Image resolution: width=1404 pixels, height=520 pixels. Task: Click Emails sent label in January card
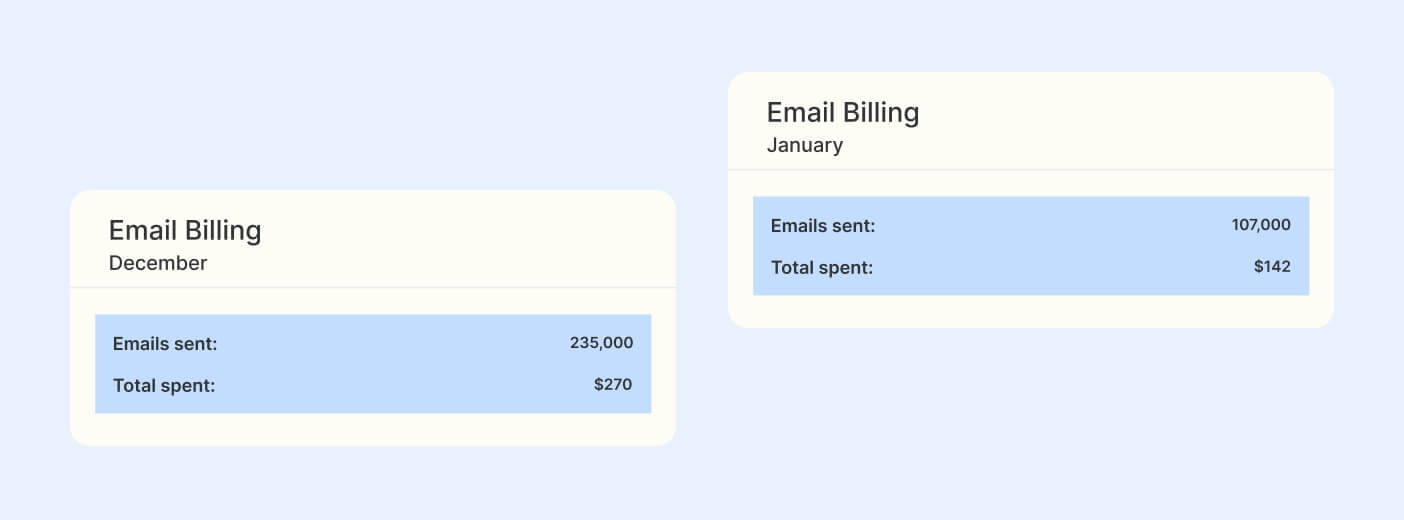pyautogui.click(x=823, y=226)
